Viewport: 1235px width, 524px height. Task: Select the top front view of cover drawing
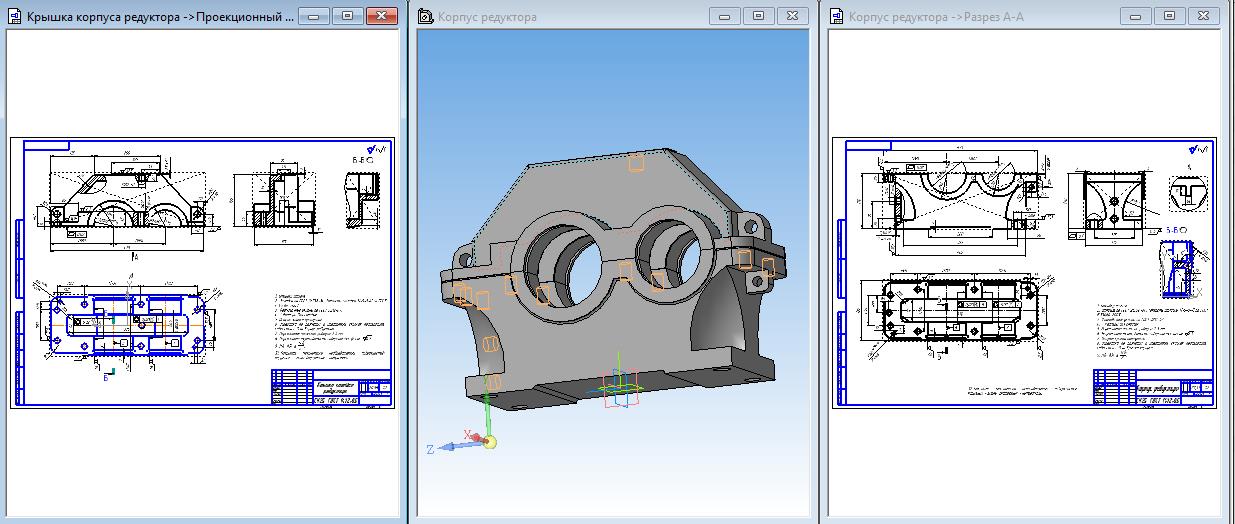[x=127, y=200]
